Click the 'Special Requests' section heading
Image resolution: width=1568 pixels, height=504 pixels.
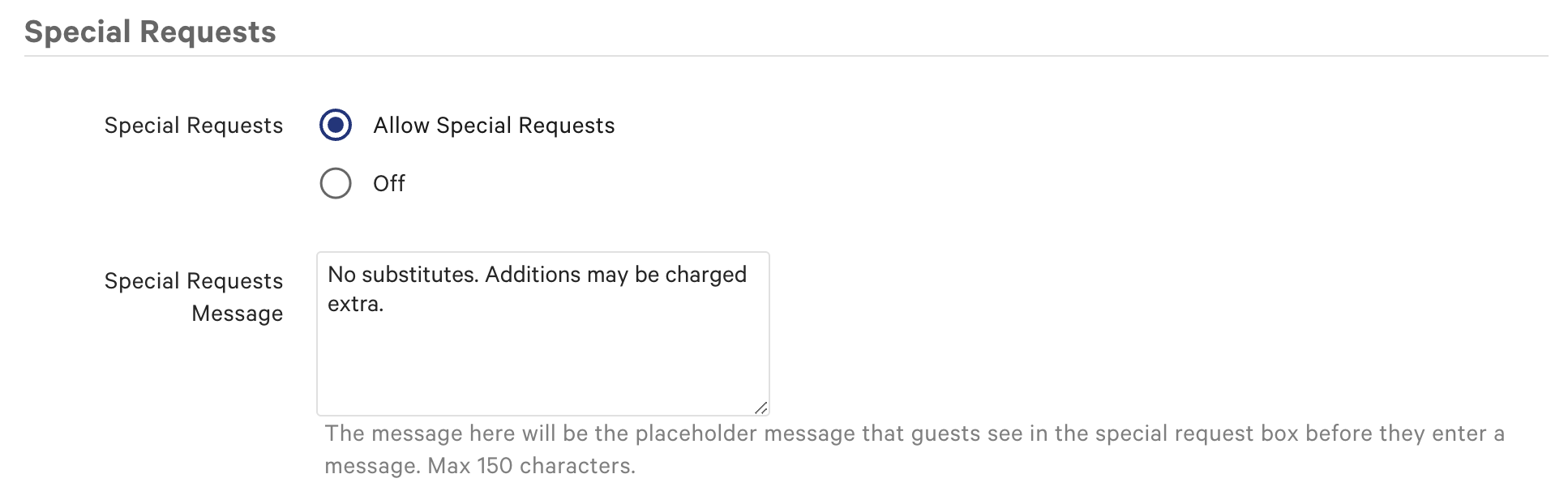point(150,31)
